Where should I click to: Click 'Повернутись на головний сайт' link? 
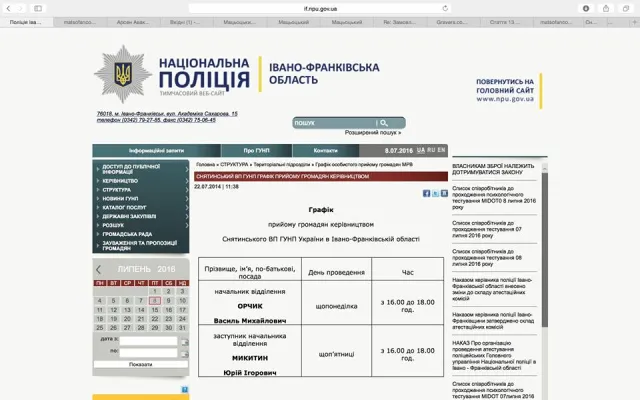(x=505, y=90)
